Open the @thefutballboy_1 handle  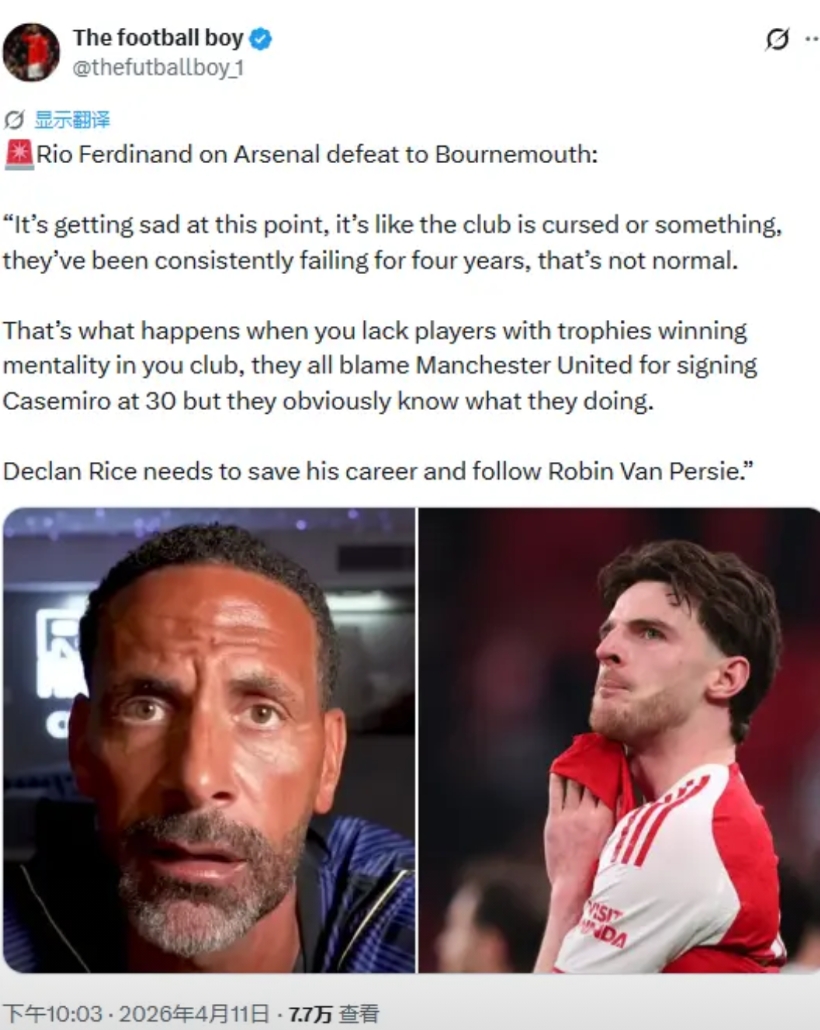click(158, 68)
